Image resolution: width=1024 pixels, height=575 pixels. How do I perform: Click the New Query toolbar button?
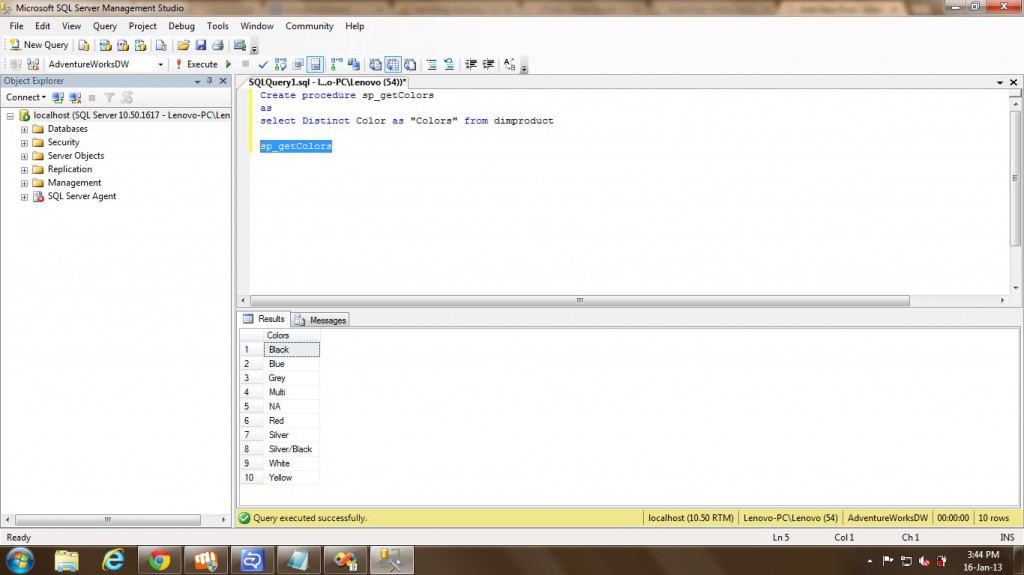39,45
